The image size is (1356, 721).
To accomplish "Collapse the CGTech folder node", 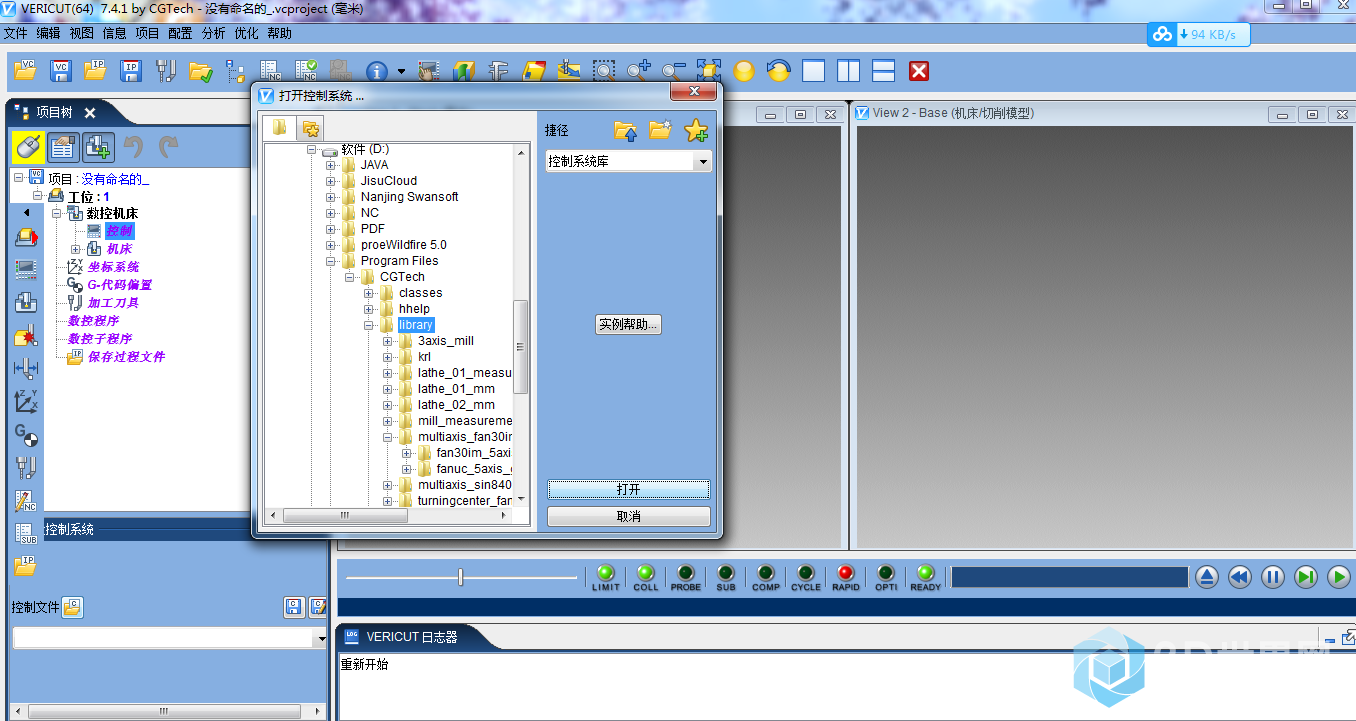I will (350, 277).
